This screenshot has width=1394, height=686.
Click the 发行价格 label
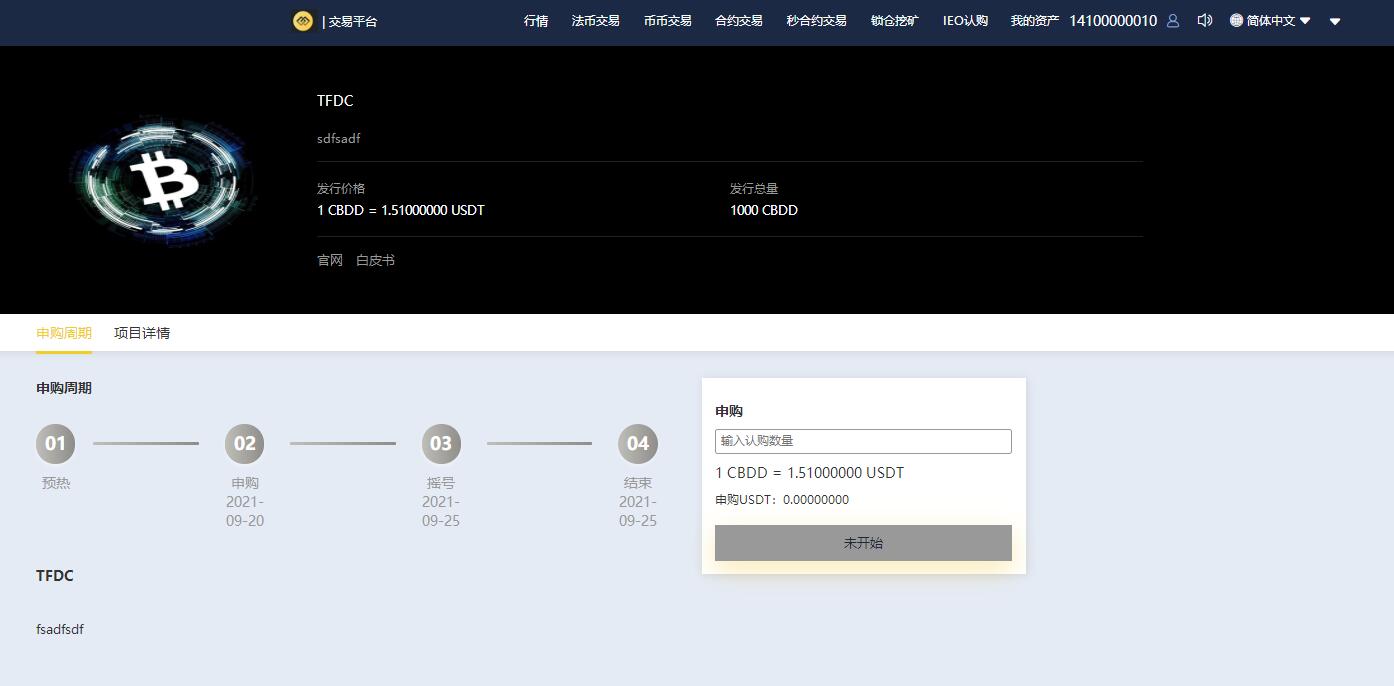coord(341,188)
